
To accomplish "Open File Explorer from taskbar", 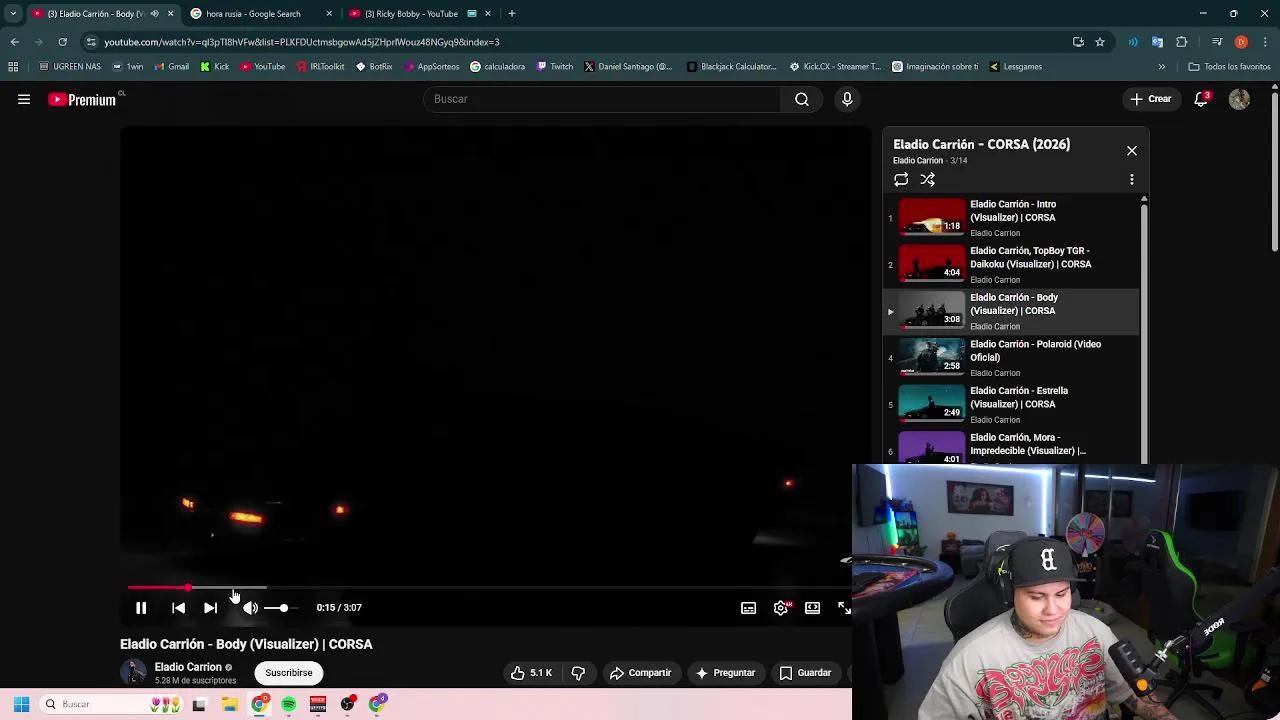I will (x=229, y=704).
